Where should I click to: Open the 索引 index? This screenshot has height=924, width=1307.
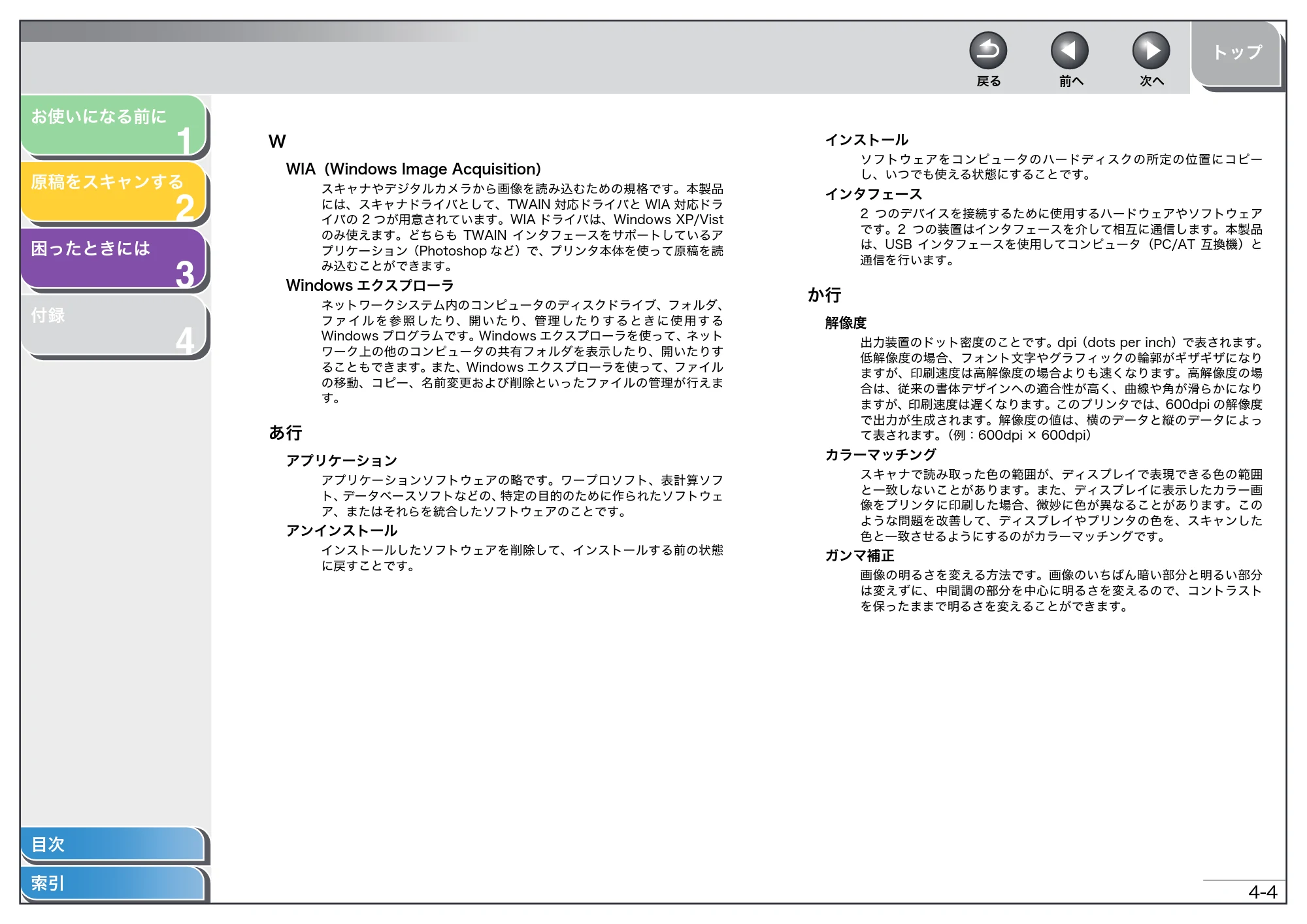pyautogui.click(x=112, y=883)
